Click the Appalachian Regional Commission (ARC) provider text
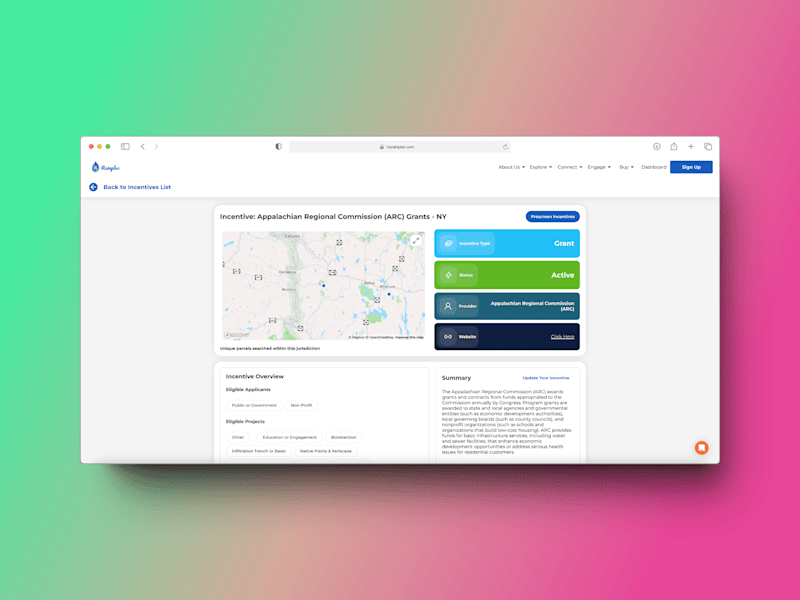The width and height of the screenshot is (800, 600). coord(532,306)
